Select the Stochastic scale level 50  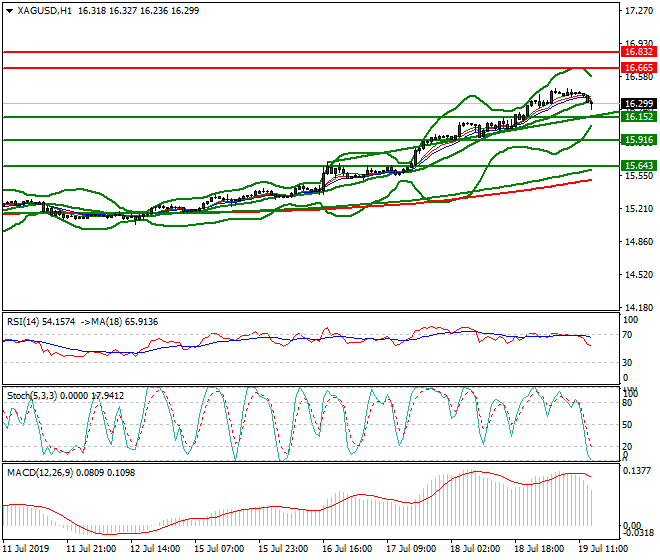(627, 425)
